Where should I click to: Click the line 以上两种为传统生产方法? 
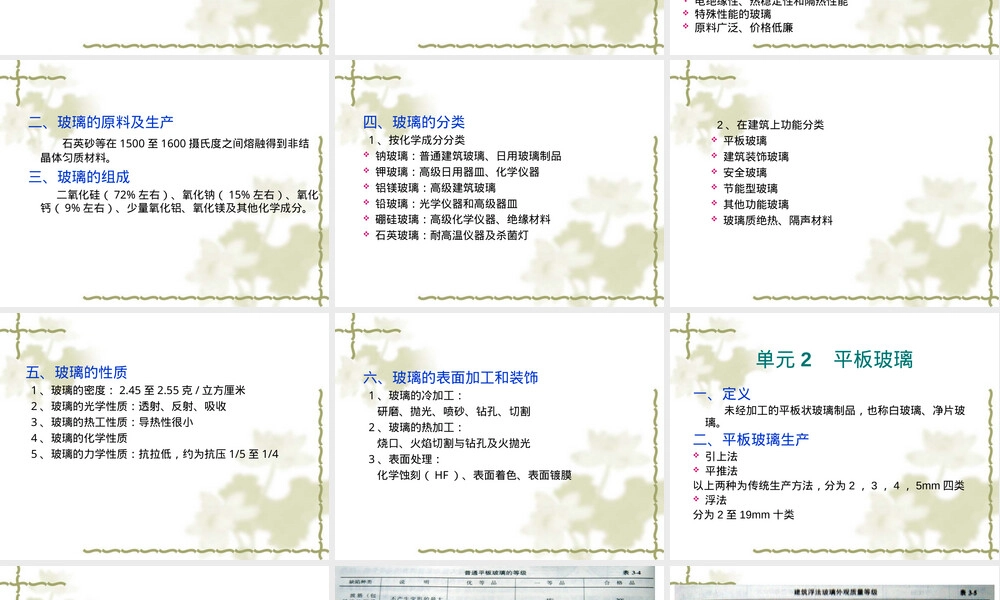[828, 486]
